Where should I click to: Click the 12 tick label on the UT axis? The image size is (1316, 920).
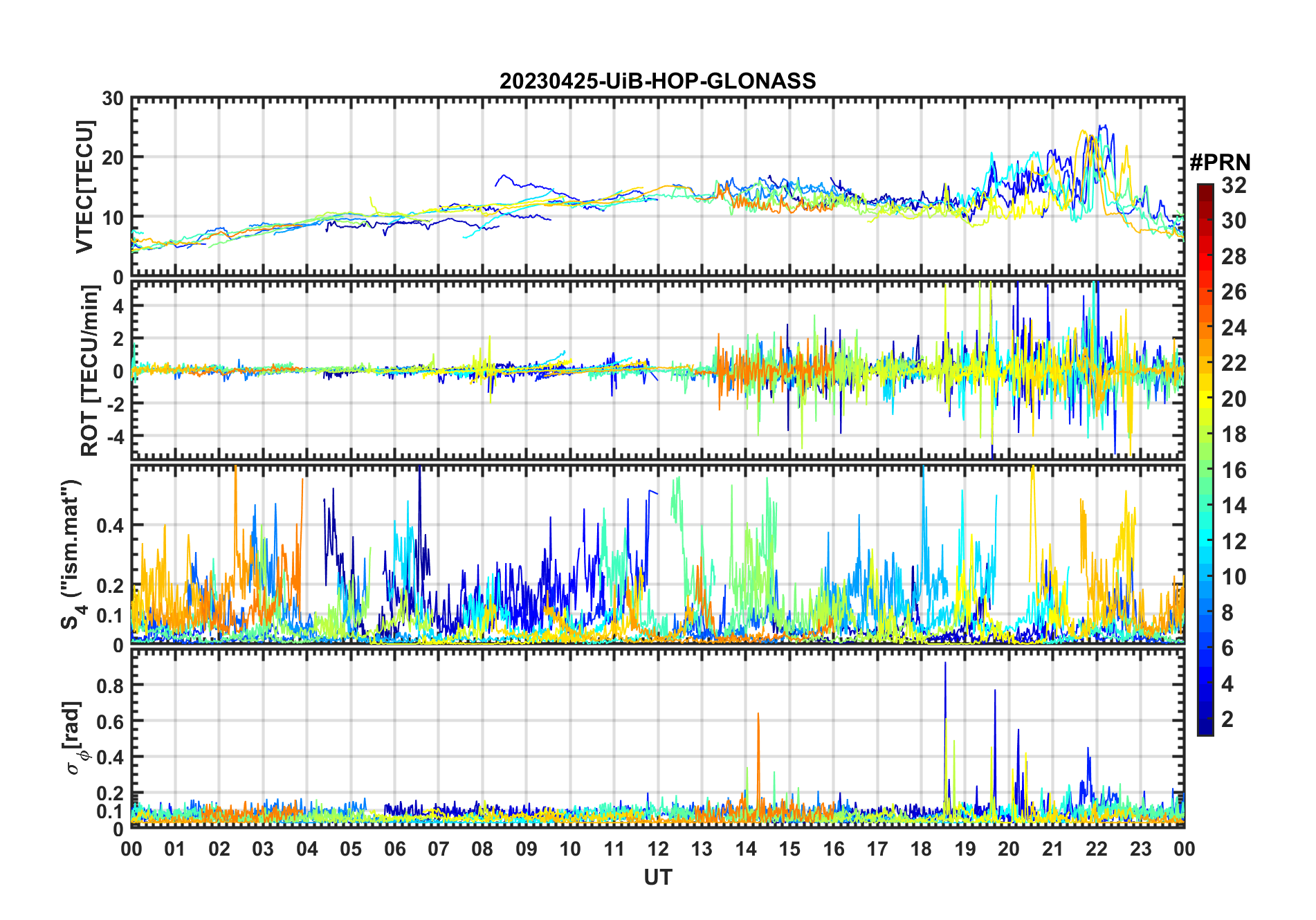658,849
